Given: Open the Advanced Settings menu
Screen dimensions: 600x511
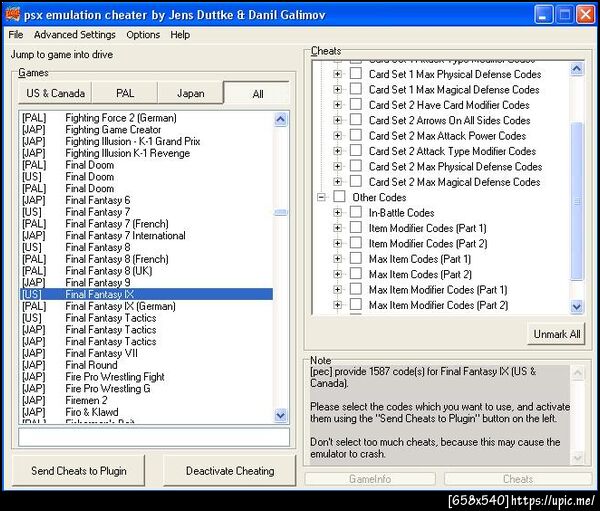Looking at the screenshot, I should pyautogui.click(x=75, y=35).
